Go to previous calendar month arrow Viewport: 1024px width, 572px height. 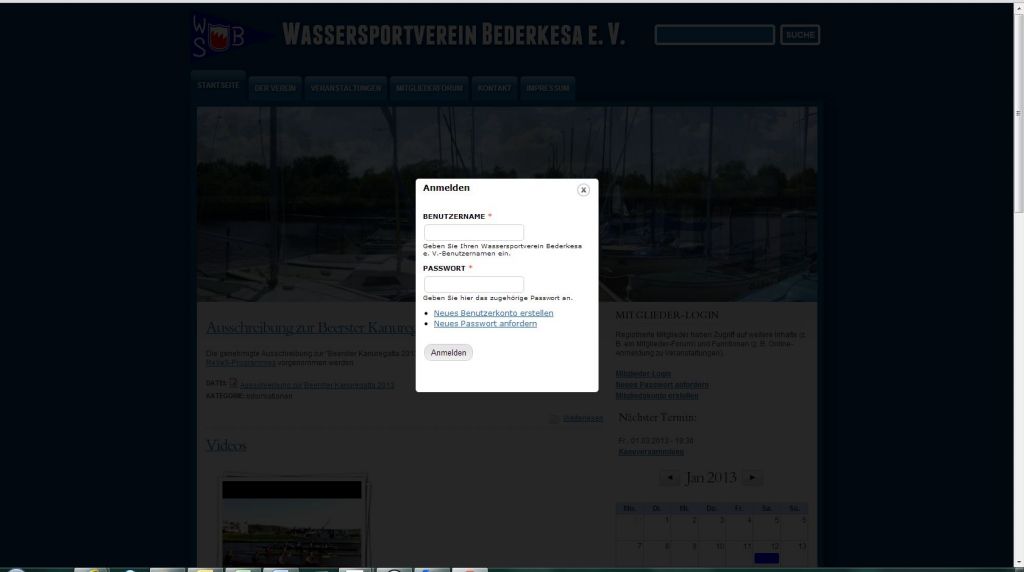(669, 478)
